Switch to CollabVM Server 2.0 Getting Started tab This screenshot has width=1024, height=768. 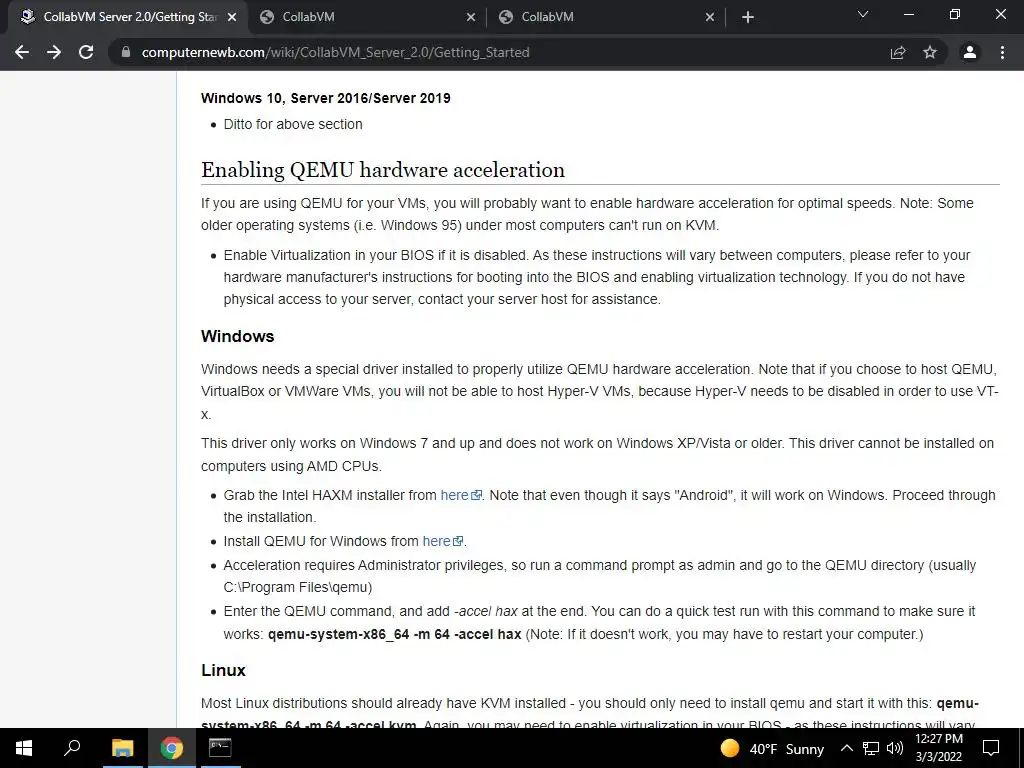point(129,17)
